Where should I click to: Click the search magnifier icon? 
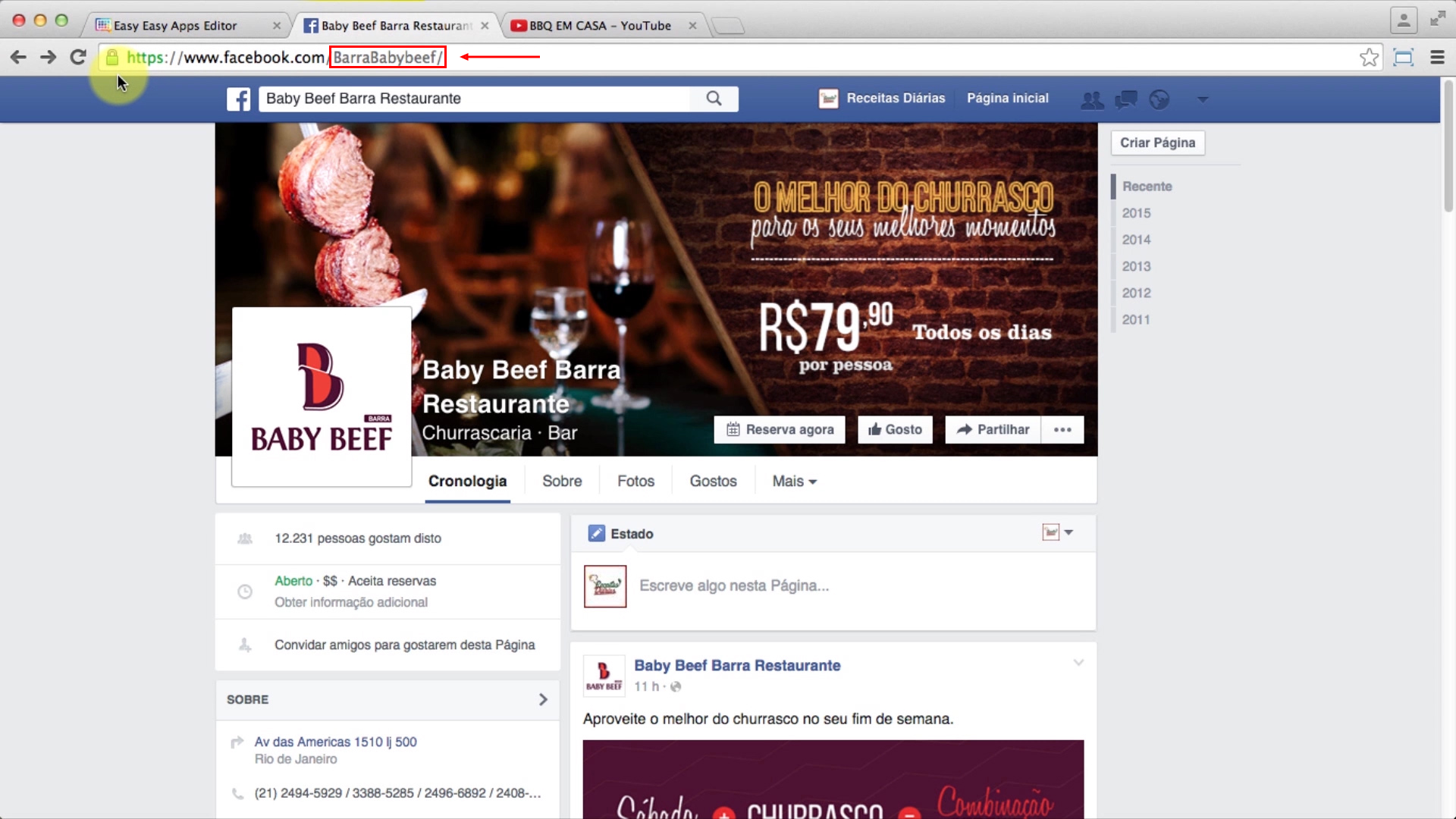click(714, 98)
